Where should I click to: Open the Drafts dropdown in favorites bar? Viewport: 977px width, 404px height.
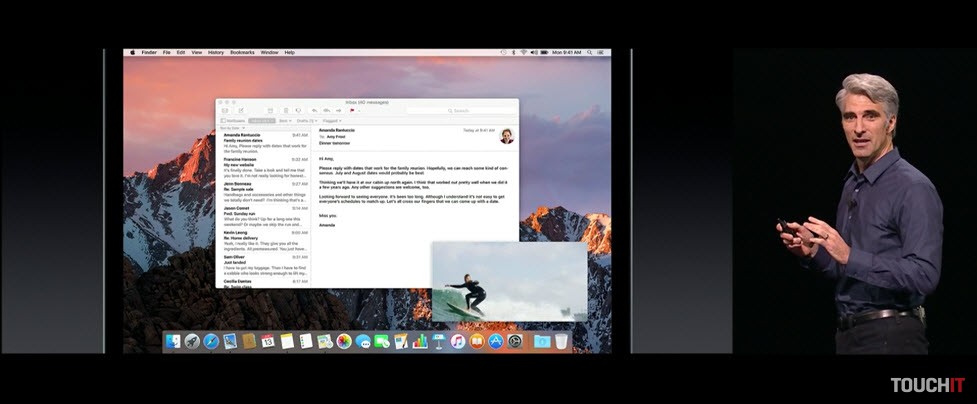[306, 120]
